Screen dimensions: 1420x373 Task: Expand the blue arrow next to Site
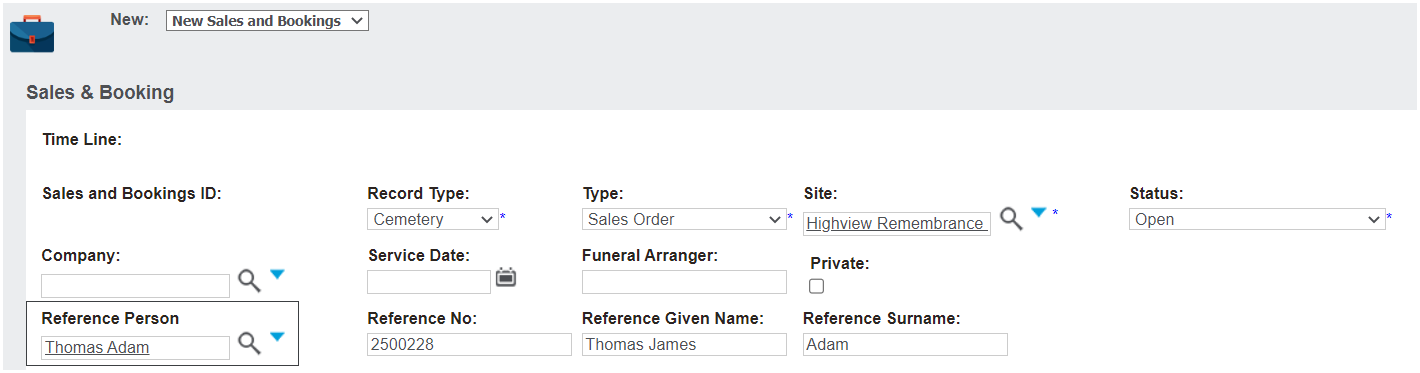1039,212
